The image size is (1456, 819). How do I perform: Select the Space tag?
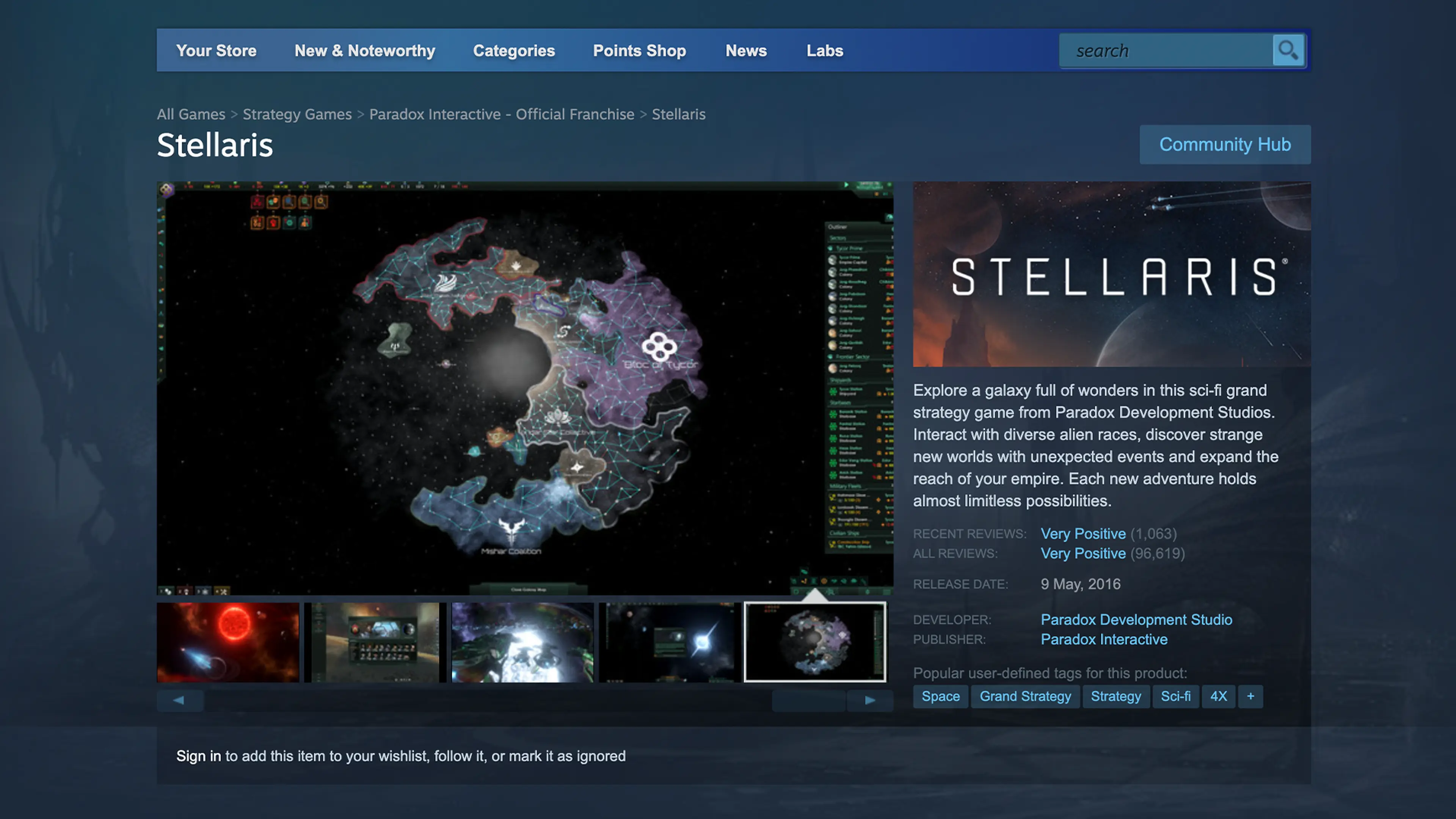(940, 697)
